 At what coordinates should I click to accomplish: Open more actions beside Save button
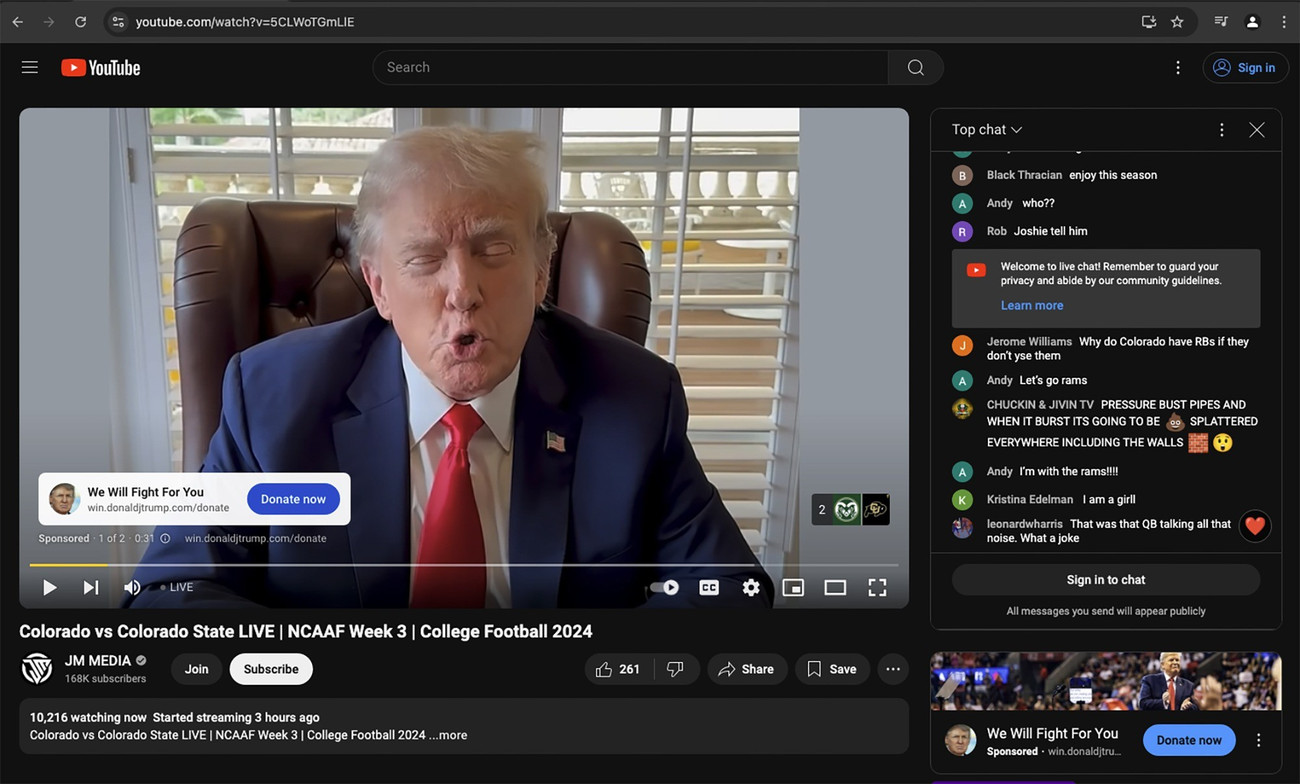point(893,669)
